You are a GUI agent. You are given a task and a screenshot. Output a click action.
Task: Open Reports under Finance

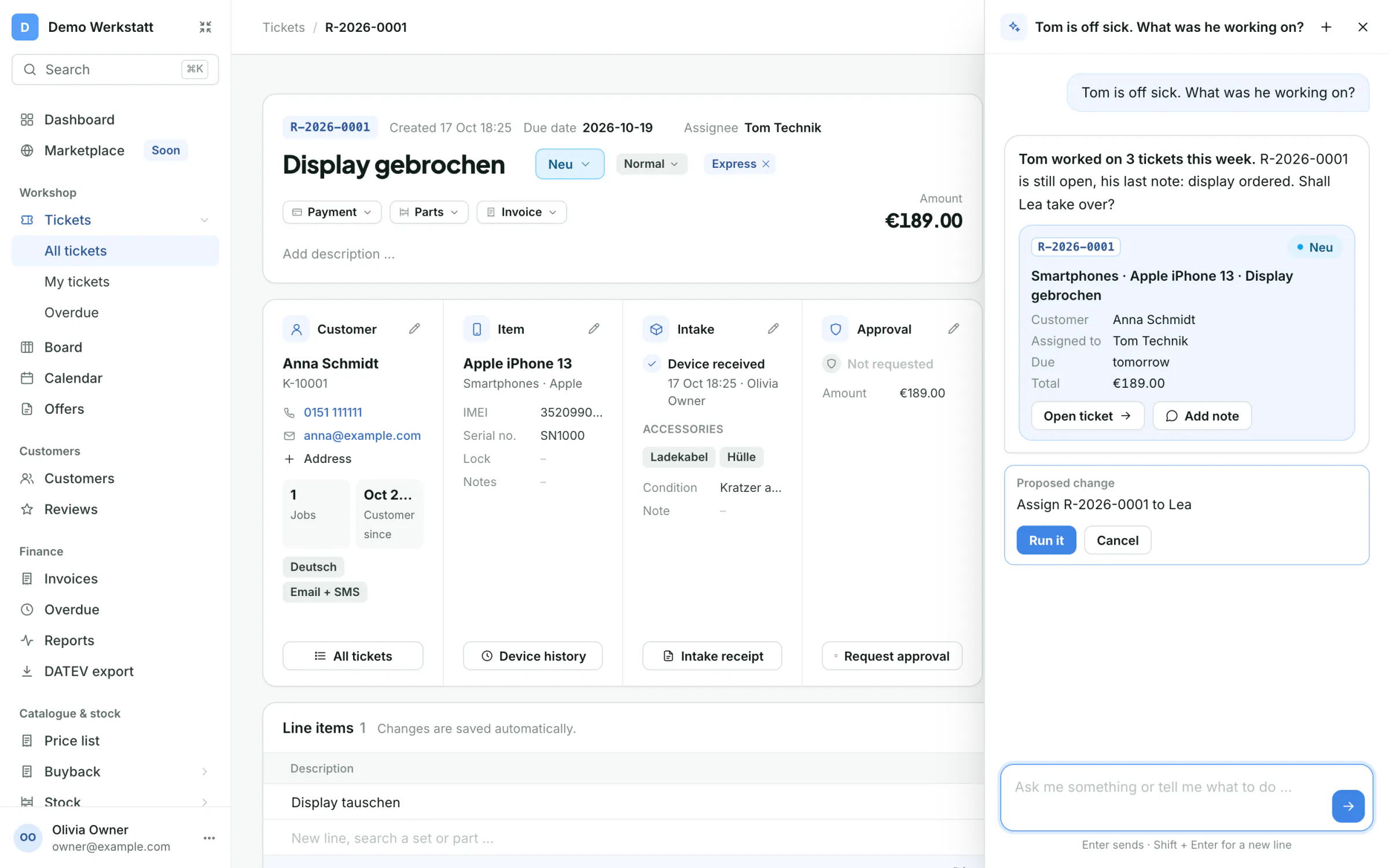point(115,640)
